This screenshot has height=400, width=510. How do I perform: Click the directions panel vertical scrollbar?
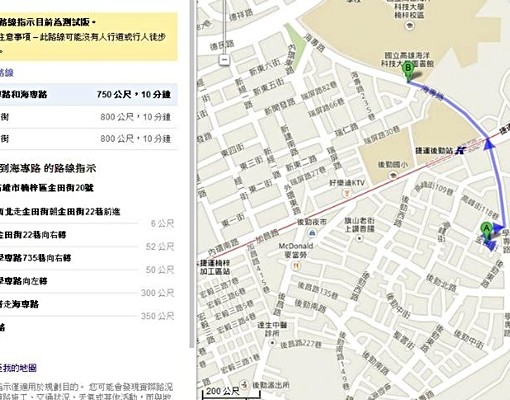(x=192, y=173)
